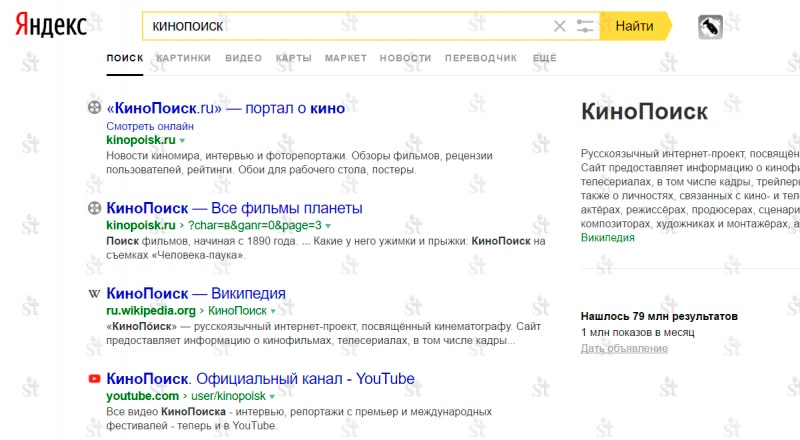Screen dimensions: 800x440
Task: Open «КиноПоиск.ru» — портал о кино result
Action: (x=226, y=108)
